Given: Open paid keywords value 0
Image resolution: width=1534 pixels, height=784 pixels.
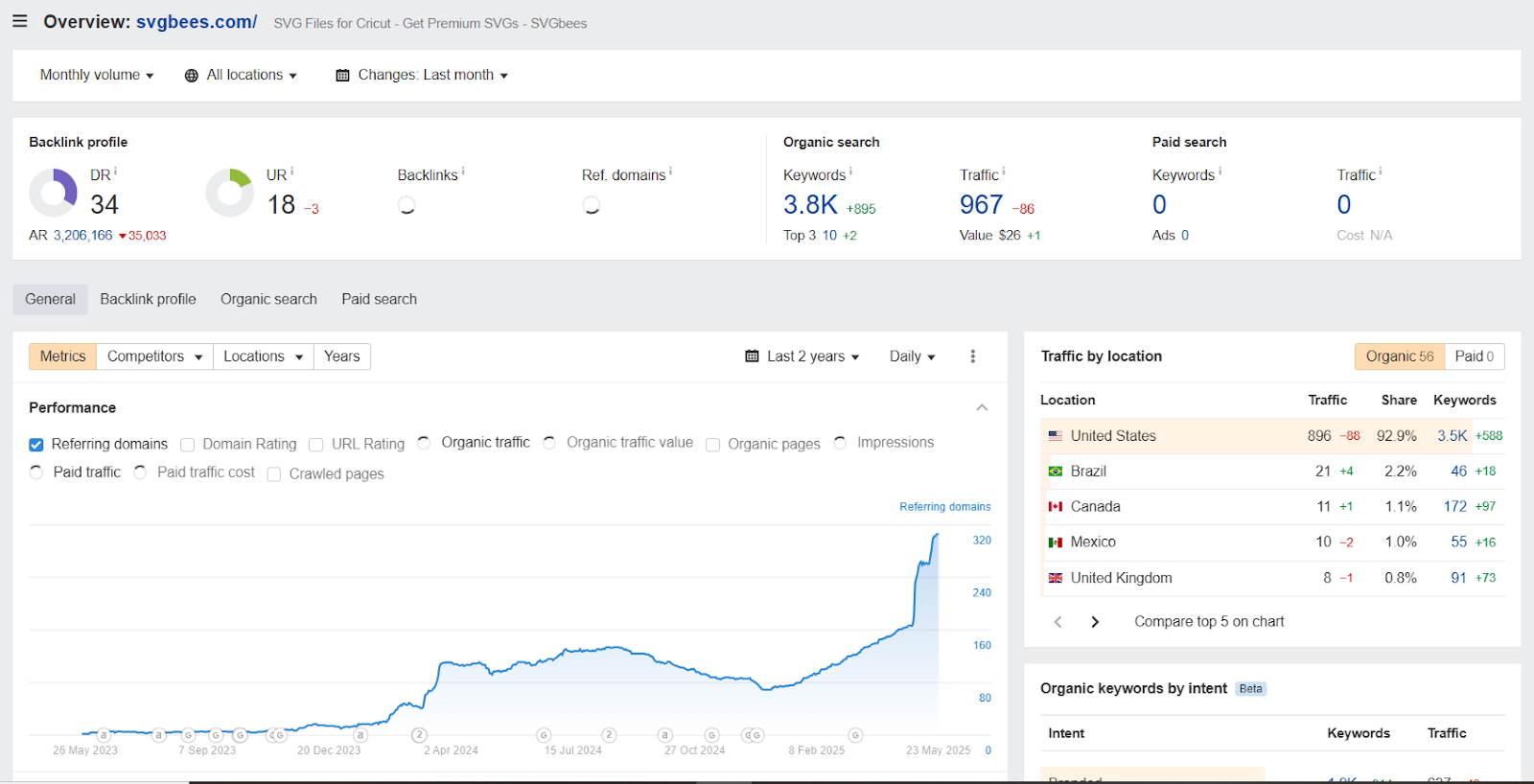Looking at the screenshot, I should (1159, 204).
